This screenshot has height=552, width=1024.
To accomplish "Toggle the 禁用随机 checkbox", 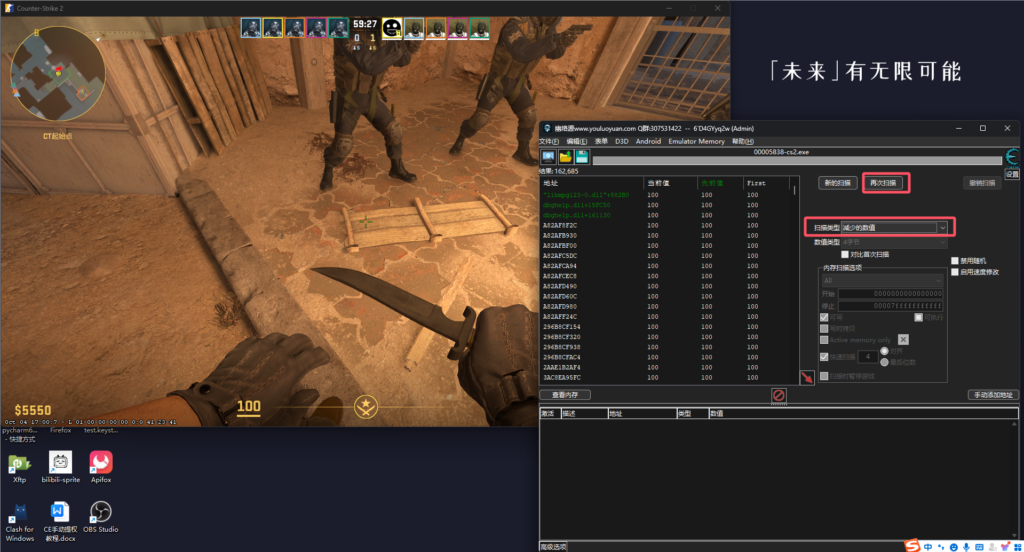I will pyautogui.click(x=955, y=261).
